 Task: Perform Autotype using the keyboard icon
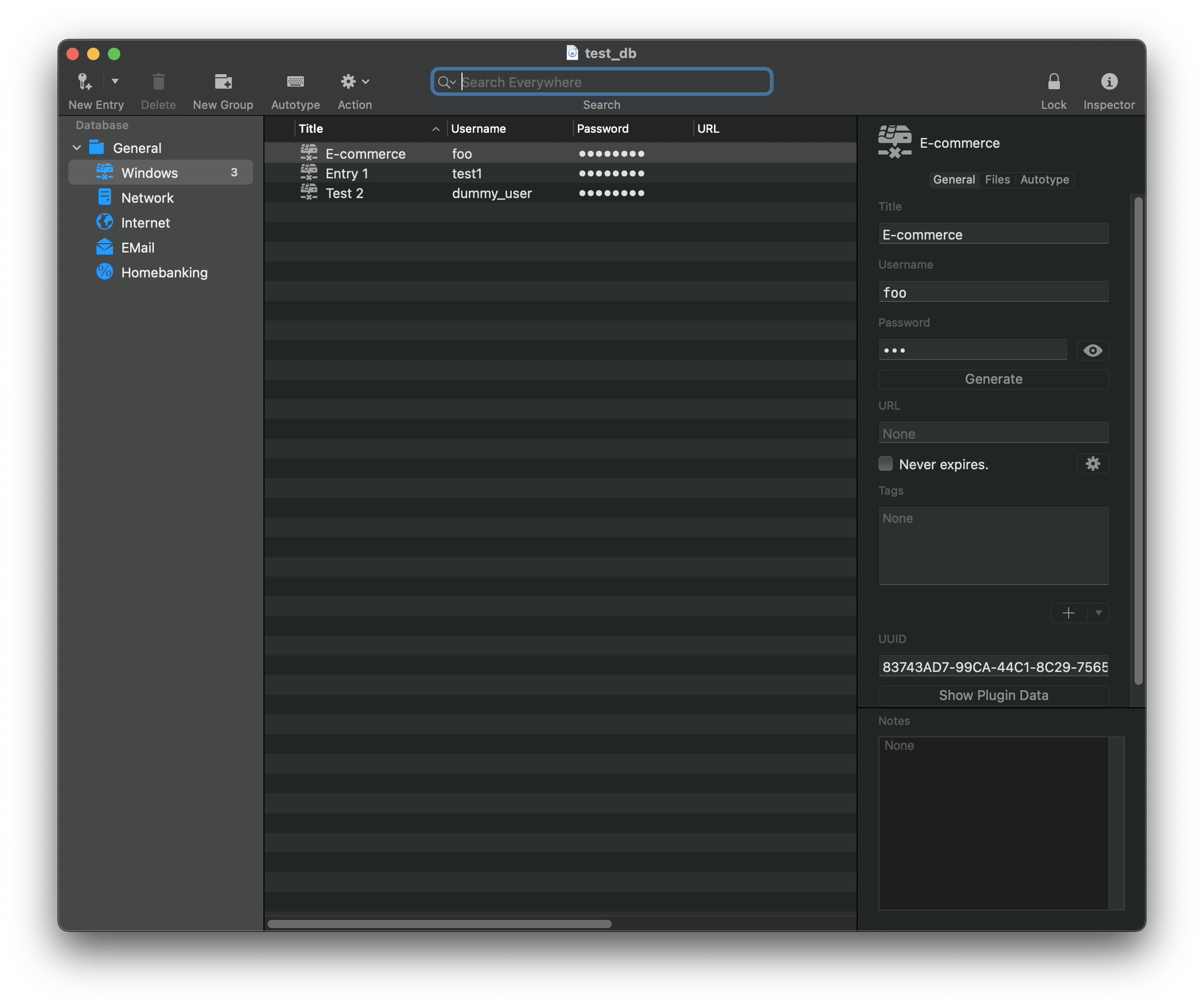click(x=295, y=81)
